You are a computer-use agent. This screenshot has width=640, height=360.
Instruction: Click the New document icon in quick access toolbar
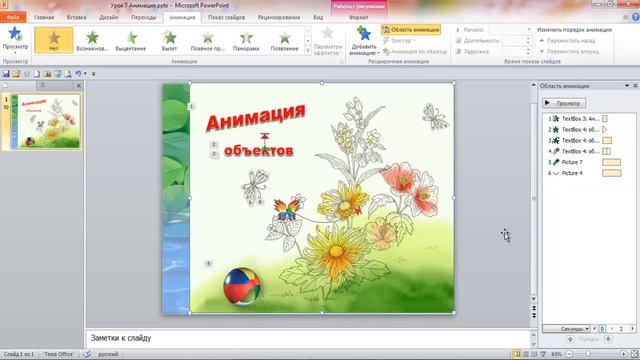37,74
